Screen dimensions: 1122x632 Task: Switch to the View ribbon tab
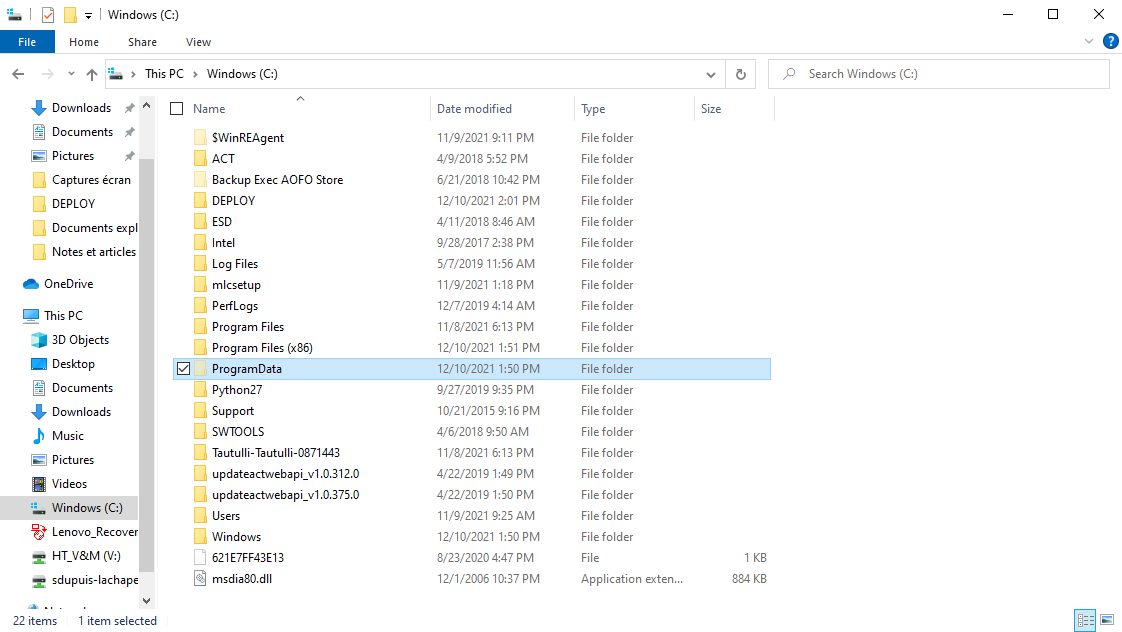pos(198,42)
